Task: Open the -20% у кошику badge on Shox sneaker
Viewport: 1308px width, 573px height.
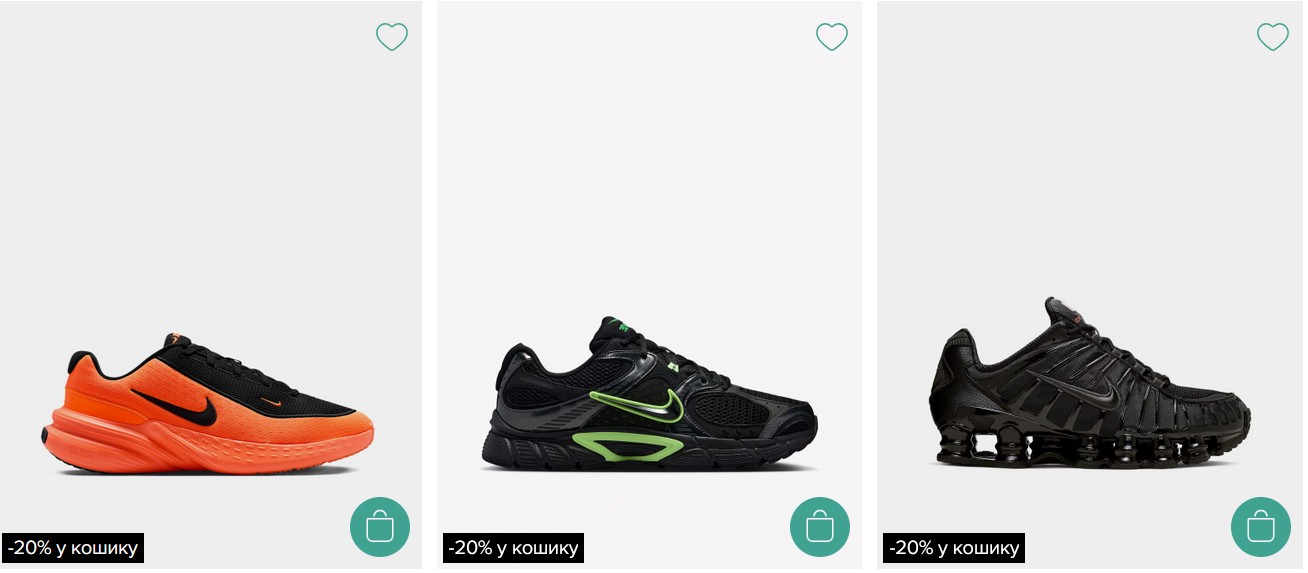Action: point(953,548)
